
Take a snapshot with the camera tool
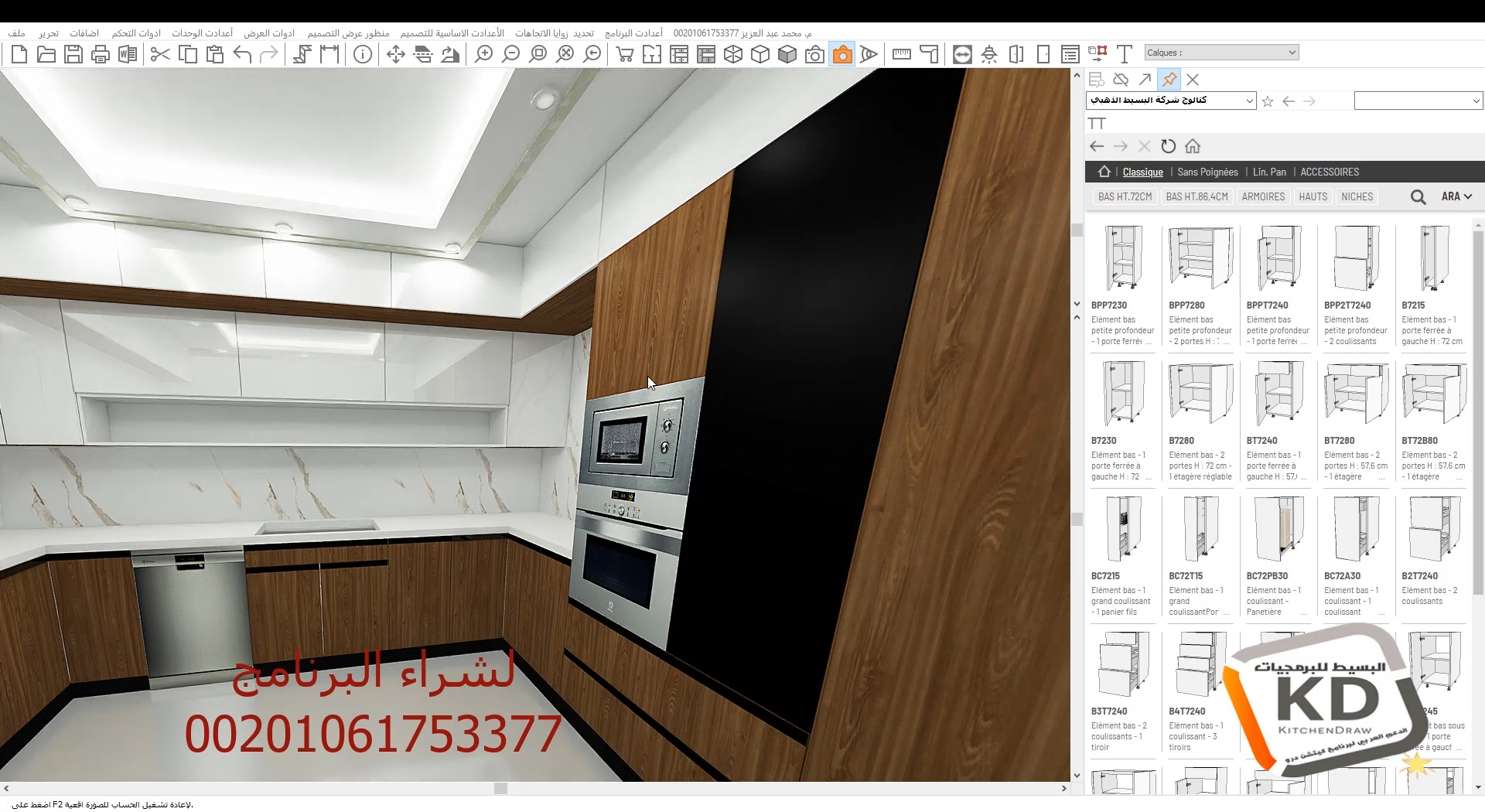pyautogui.click(x=841, y=54)
